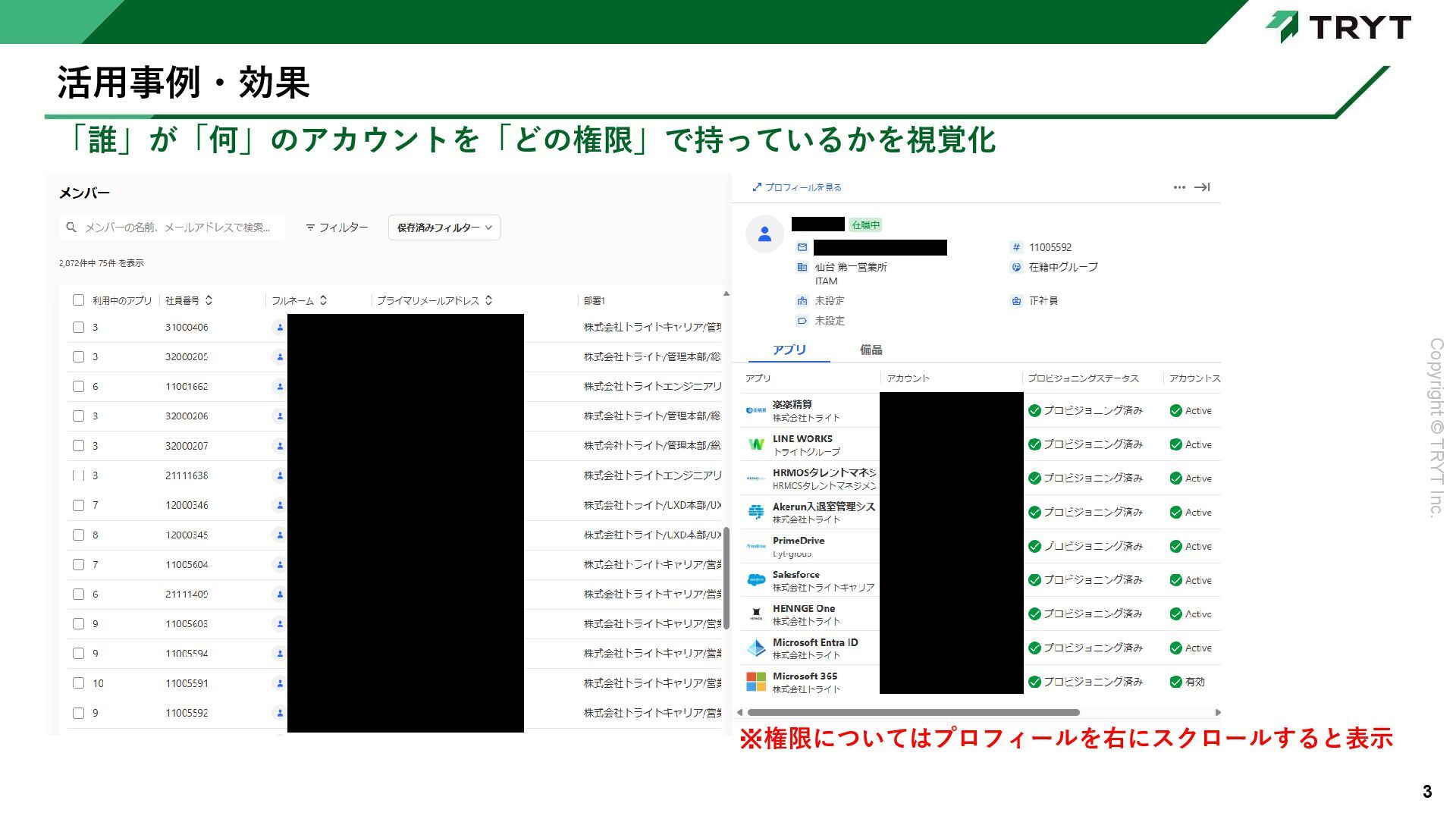Viewport: 1456px width, 819px height.
Task: Open the three-dot more options menu
Action: [1179, 187]
